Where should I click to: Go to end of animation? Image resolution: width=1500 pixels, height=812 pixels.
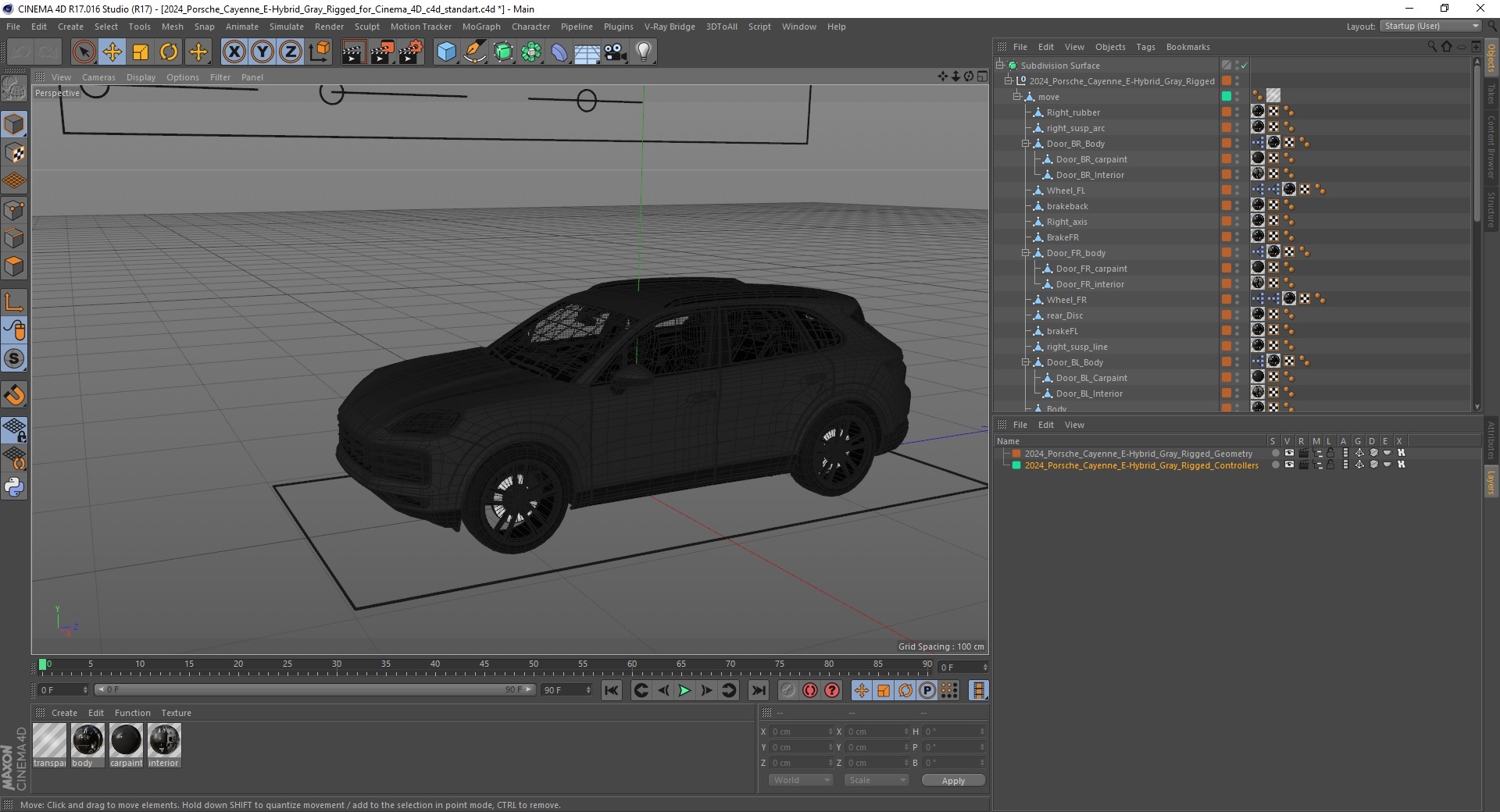pyautogui.click(x=758, y=690)
